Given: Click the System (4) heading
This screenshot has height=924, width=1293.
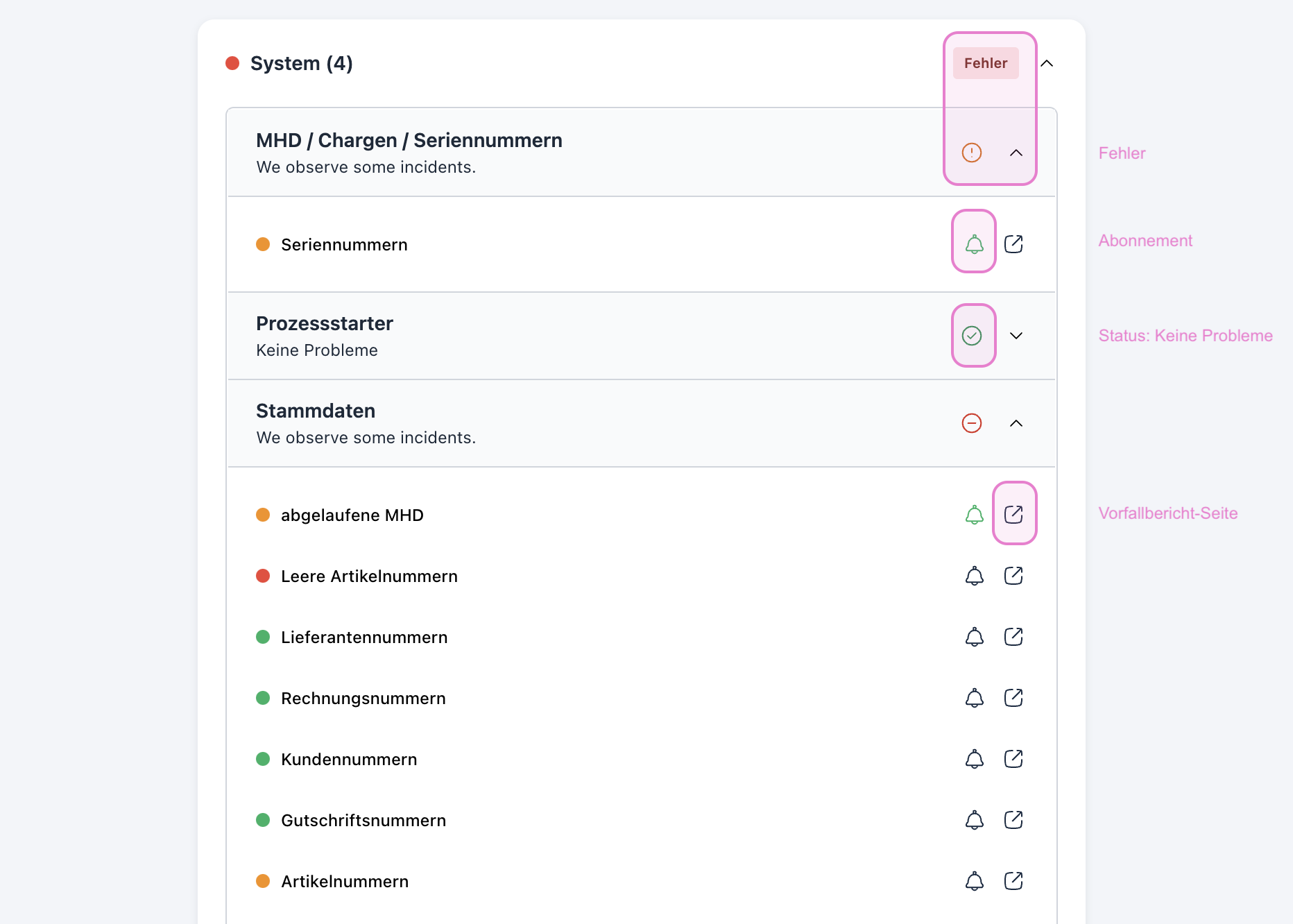Looking at the screenshot, I should (301, 63).
